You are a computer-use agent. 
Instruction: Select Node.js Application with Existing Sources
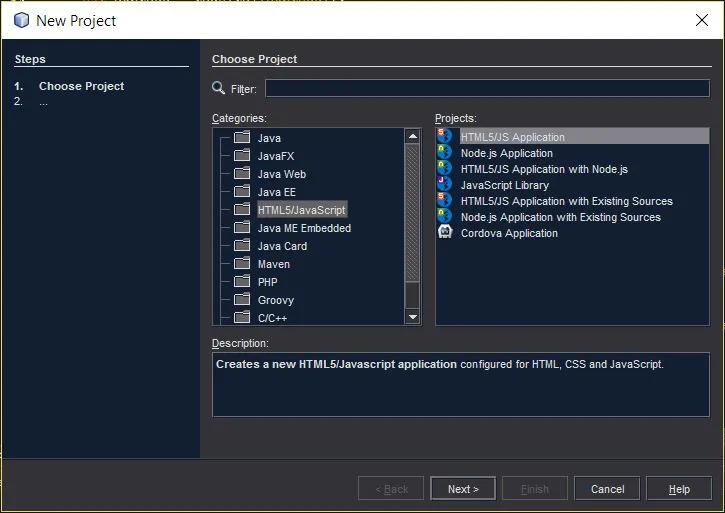pyautogui.click(x=560, y=217)
